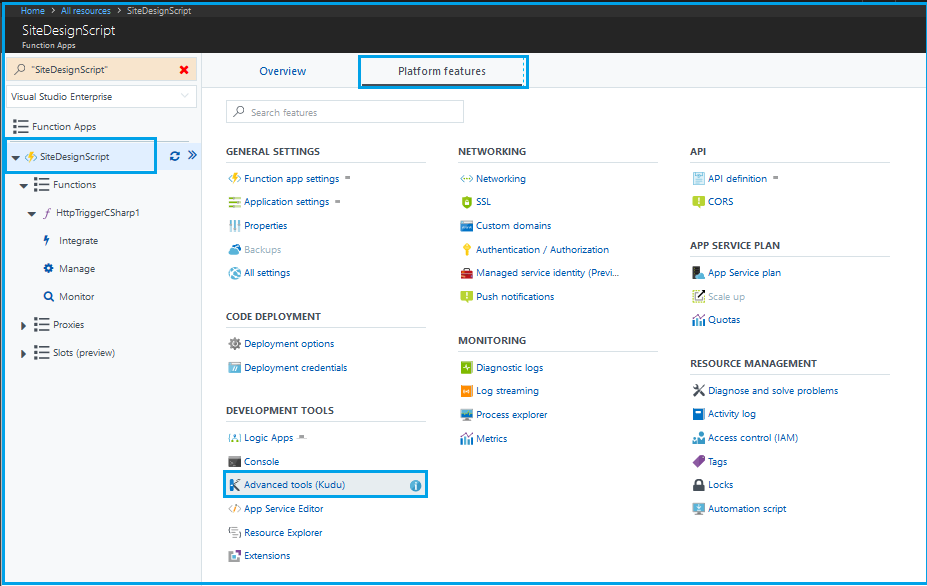Click the All settings globe icon
The image size is (927, 586).
[235, 273]
